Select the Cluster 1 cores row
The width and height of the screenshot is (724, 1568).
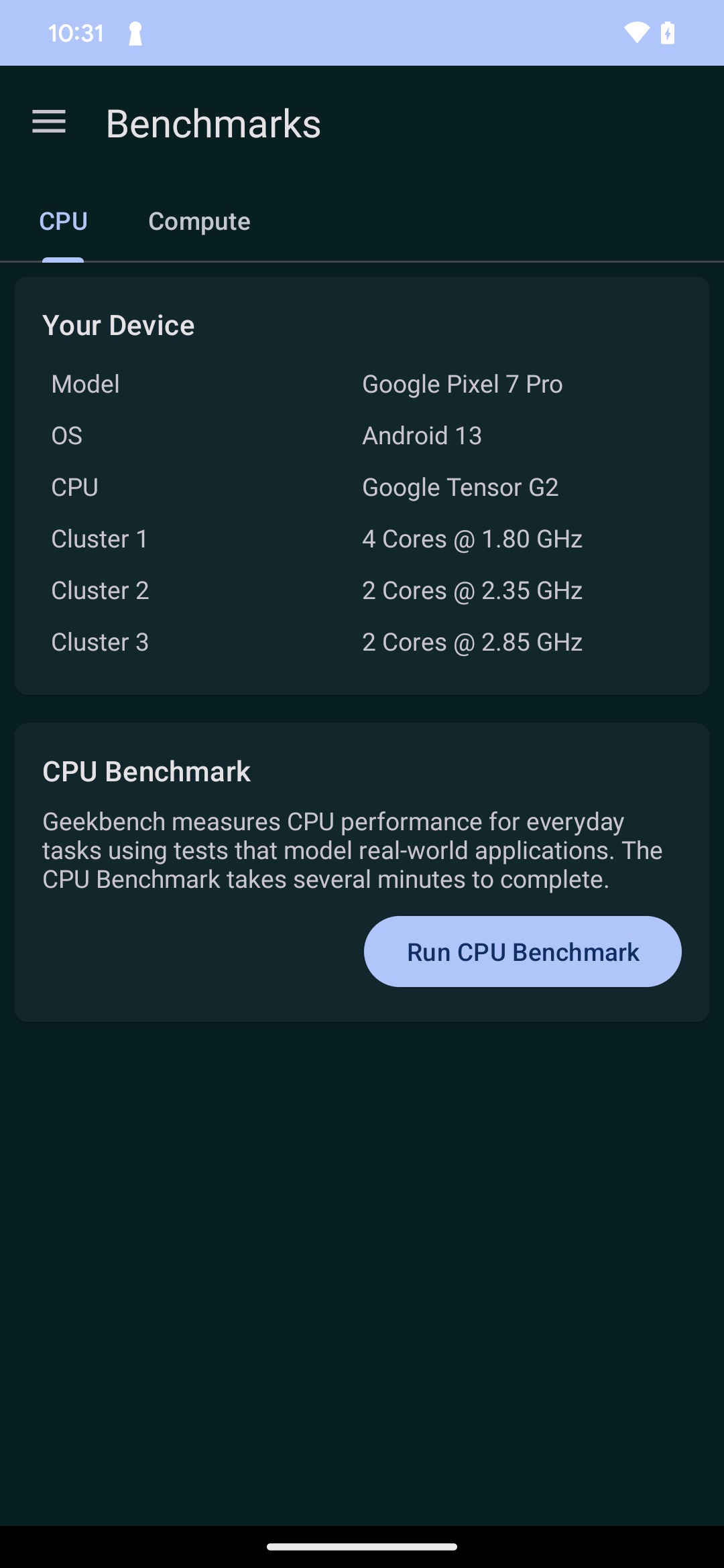471,538
